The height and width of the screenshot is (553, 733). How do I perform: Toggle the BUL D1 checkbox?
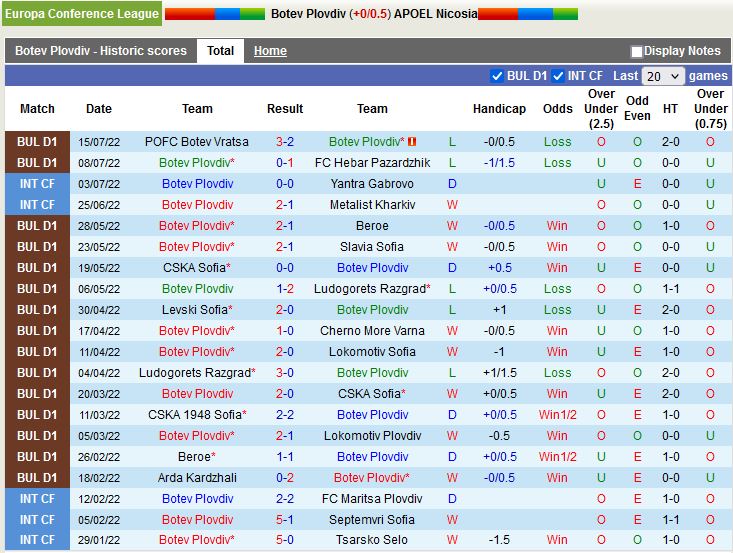coord(497,76)
